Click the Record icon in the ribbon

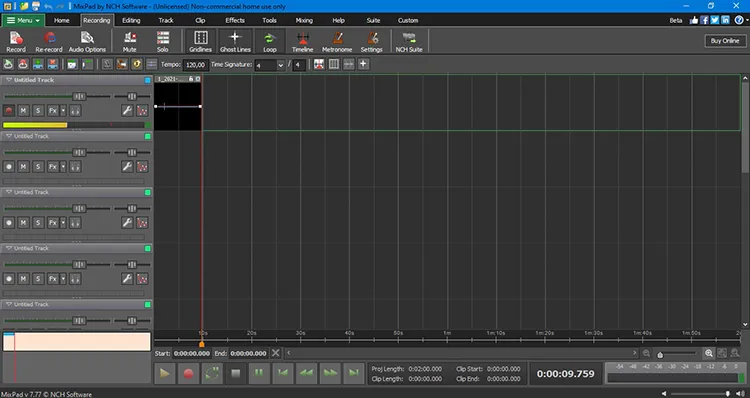[16, 41]
